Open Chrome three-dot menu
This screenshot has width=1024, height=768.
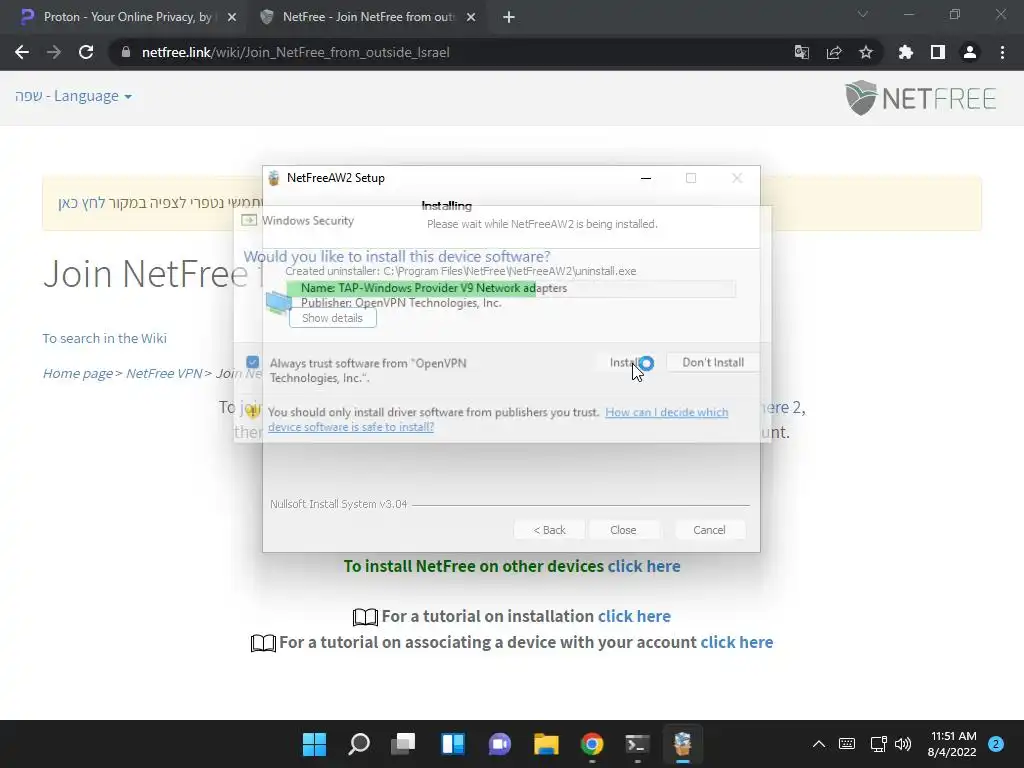[x=1002, y=52]
